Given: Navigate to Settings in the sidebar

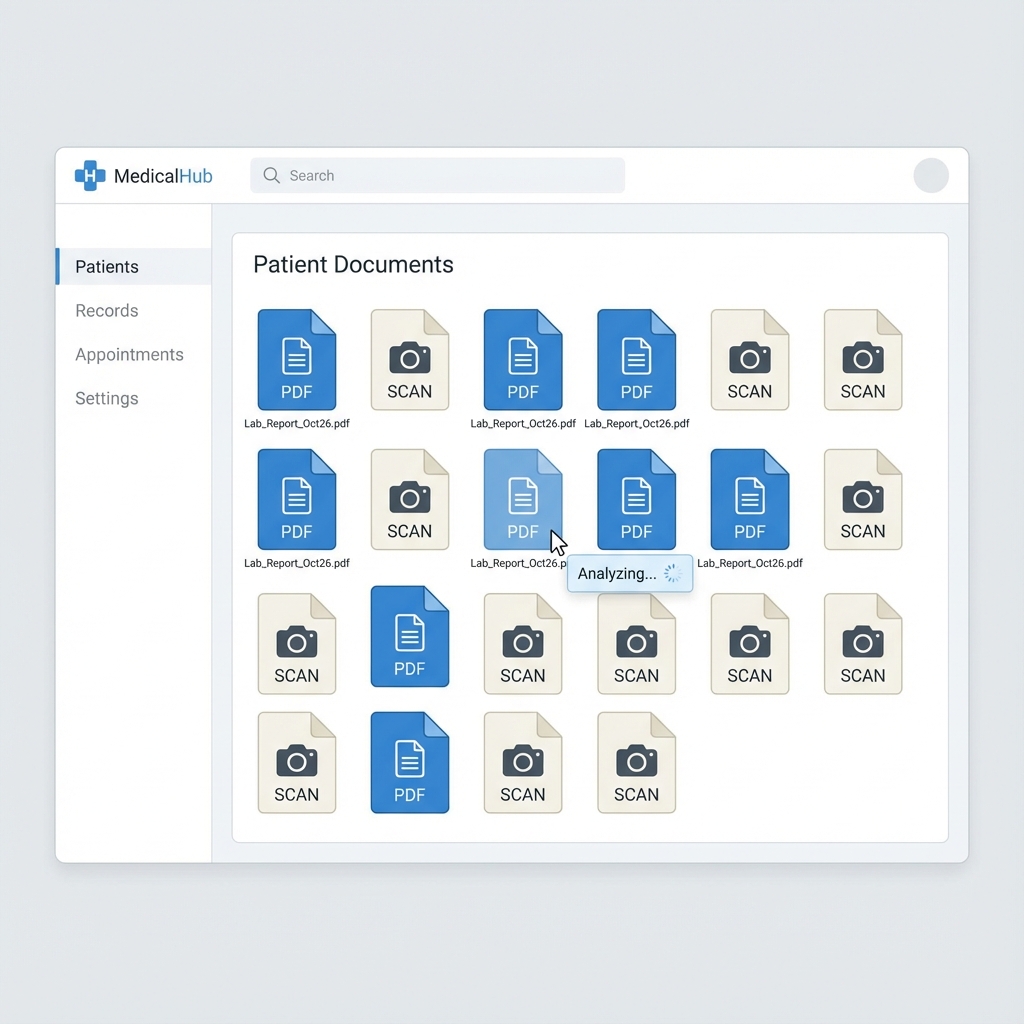Looking at the screenshot, I should 106,398.
